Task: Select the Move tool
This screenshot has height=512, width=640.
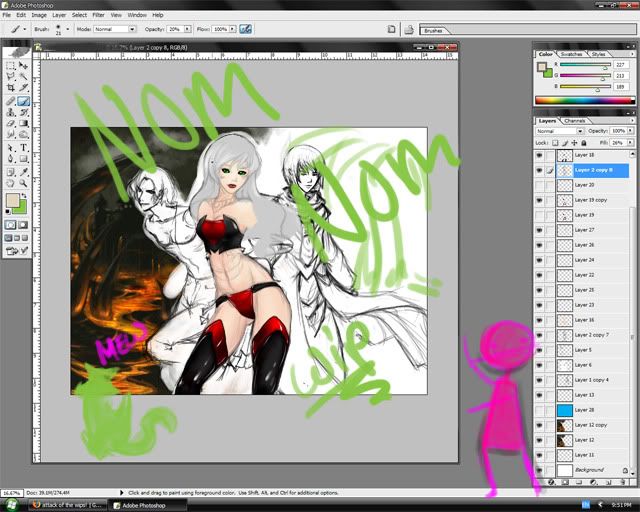Action: point(24,66)
